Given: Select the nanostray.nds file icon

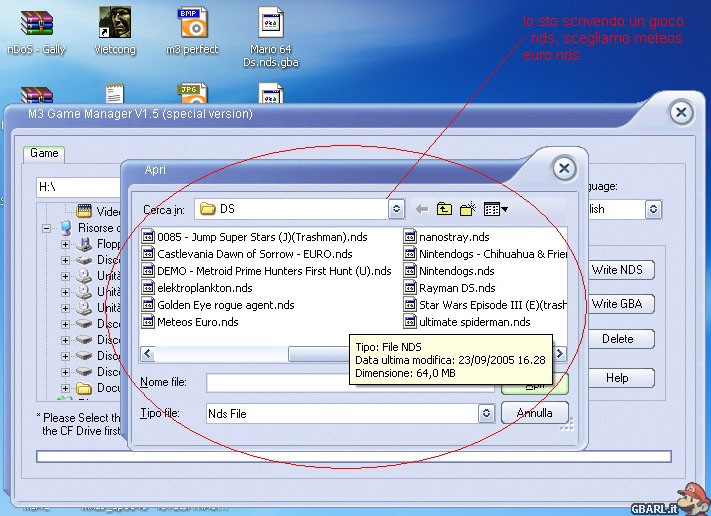Looking at the screenshot, I should 410,237.
